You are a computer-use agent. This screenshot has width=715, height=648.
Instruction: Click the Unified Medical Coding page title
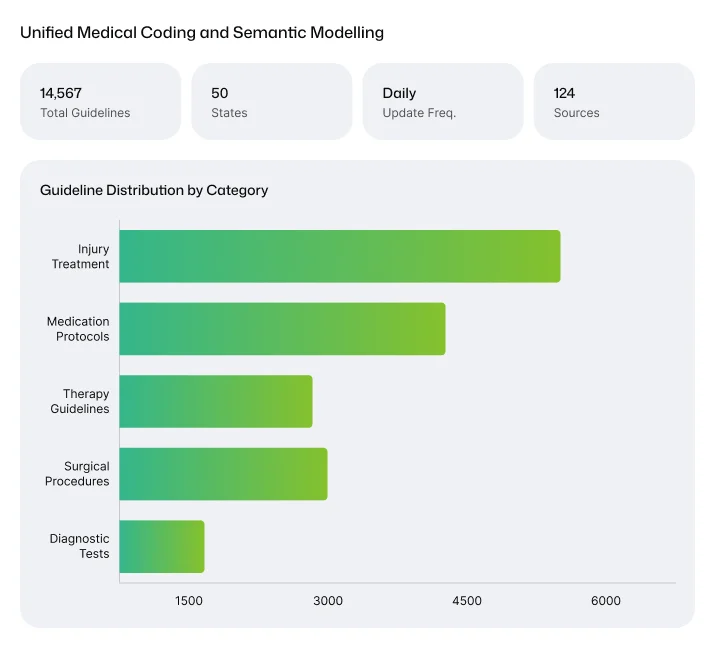[202, 33]
